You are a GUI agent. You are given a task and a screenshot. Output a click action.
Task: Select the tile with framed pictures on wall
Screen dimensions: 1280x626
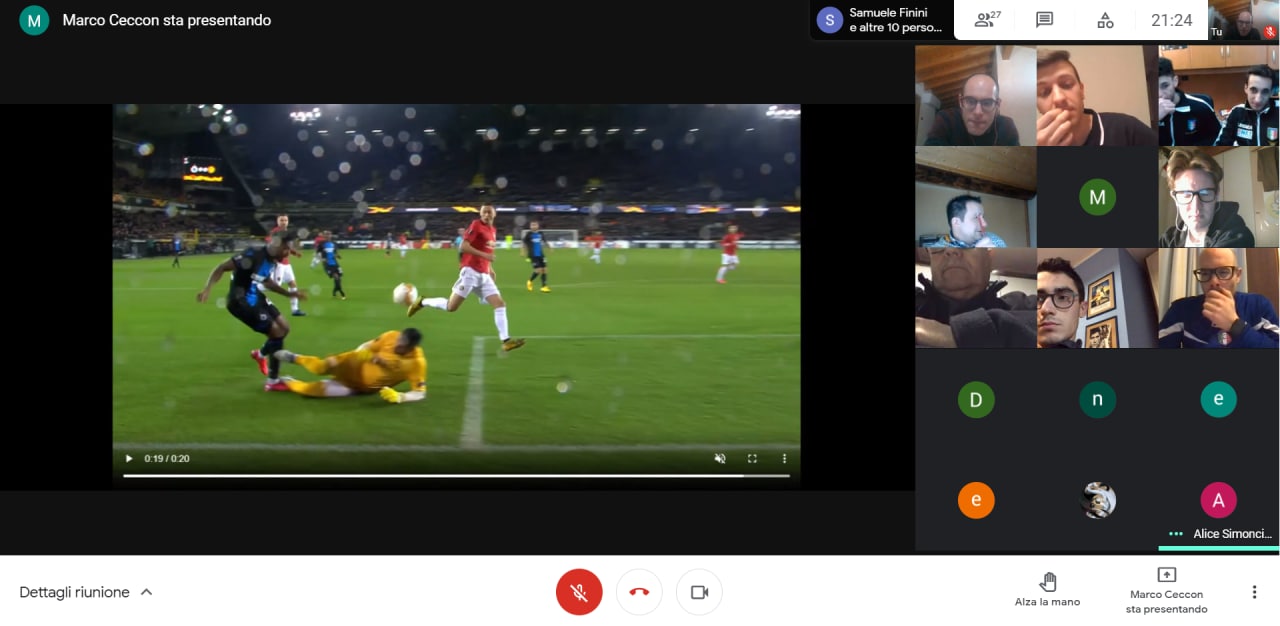(1097, 298)
